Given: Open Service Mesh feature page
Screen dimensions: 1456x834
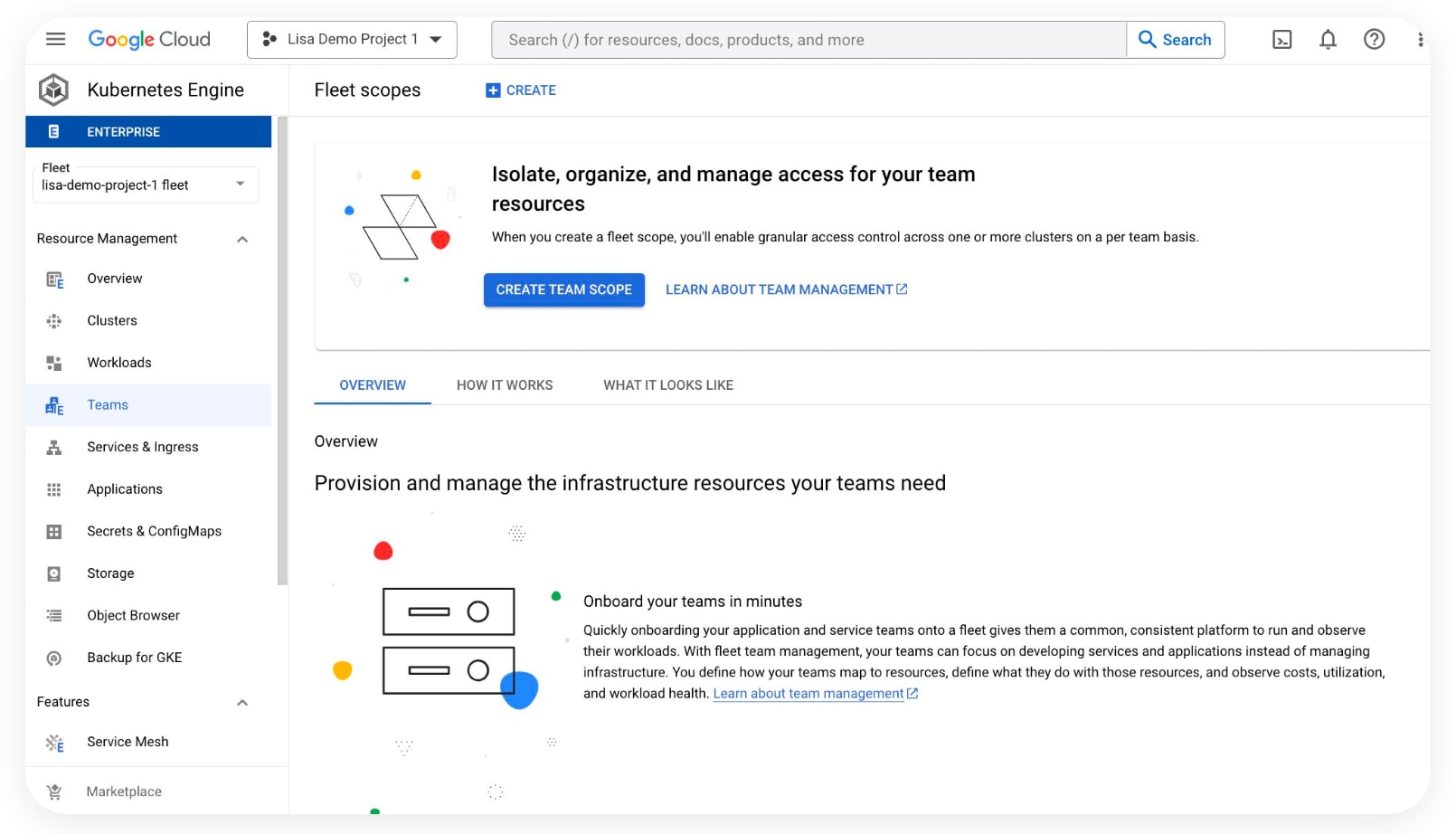Looking at the screenshot, I should [148, 742].
